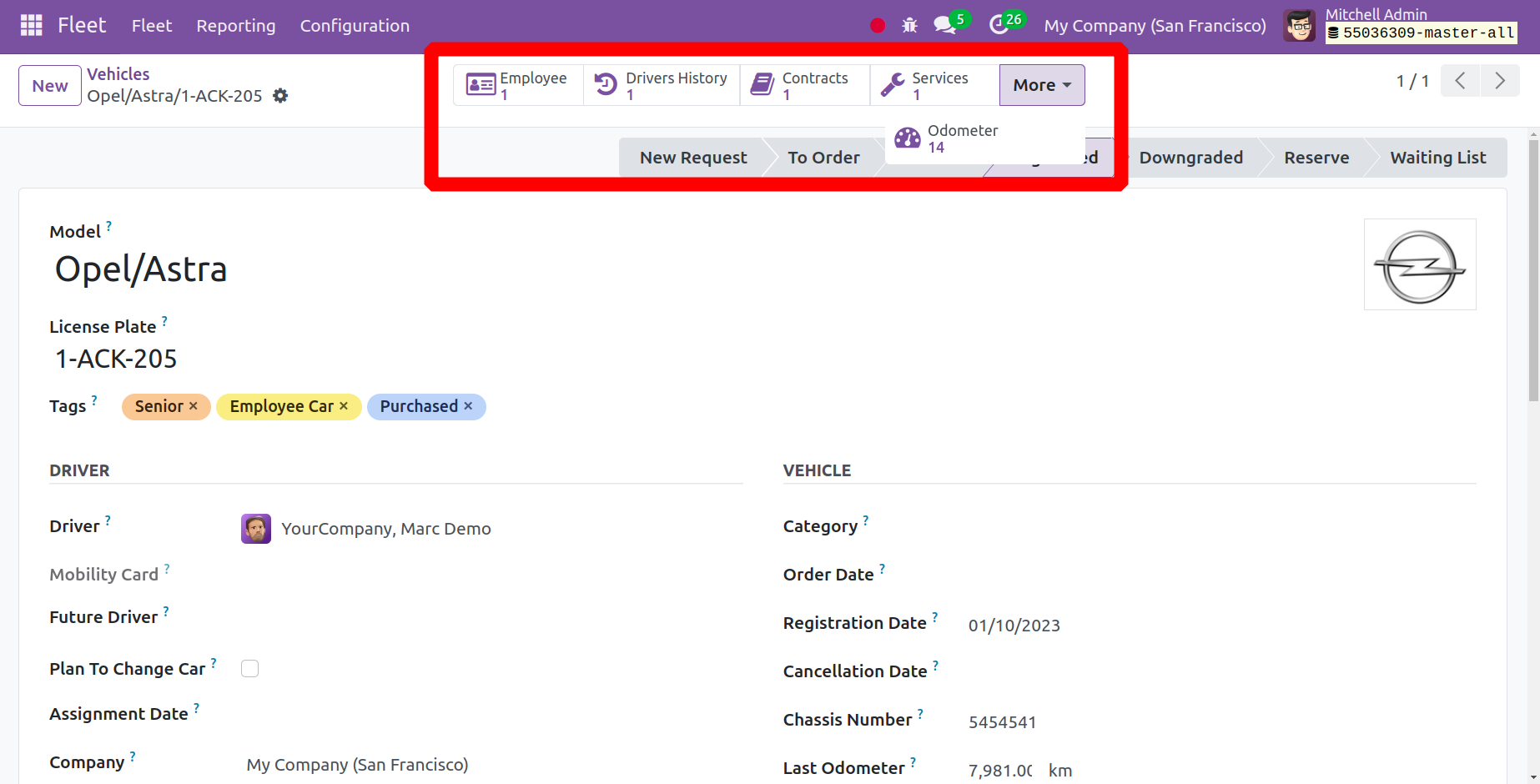Click the Assignment Date field

click(x=491, y=715)
